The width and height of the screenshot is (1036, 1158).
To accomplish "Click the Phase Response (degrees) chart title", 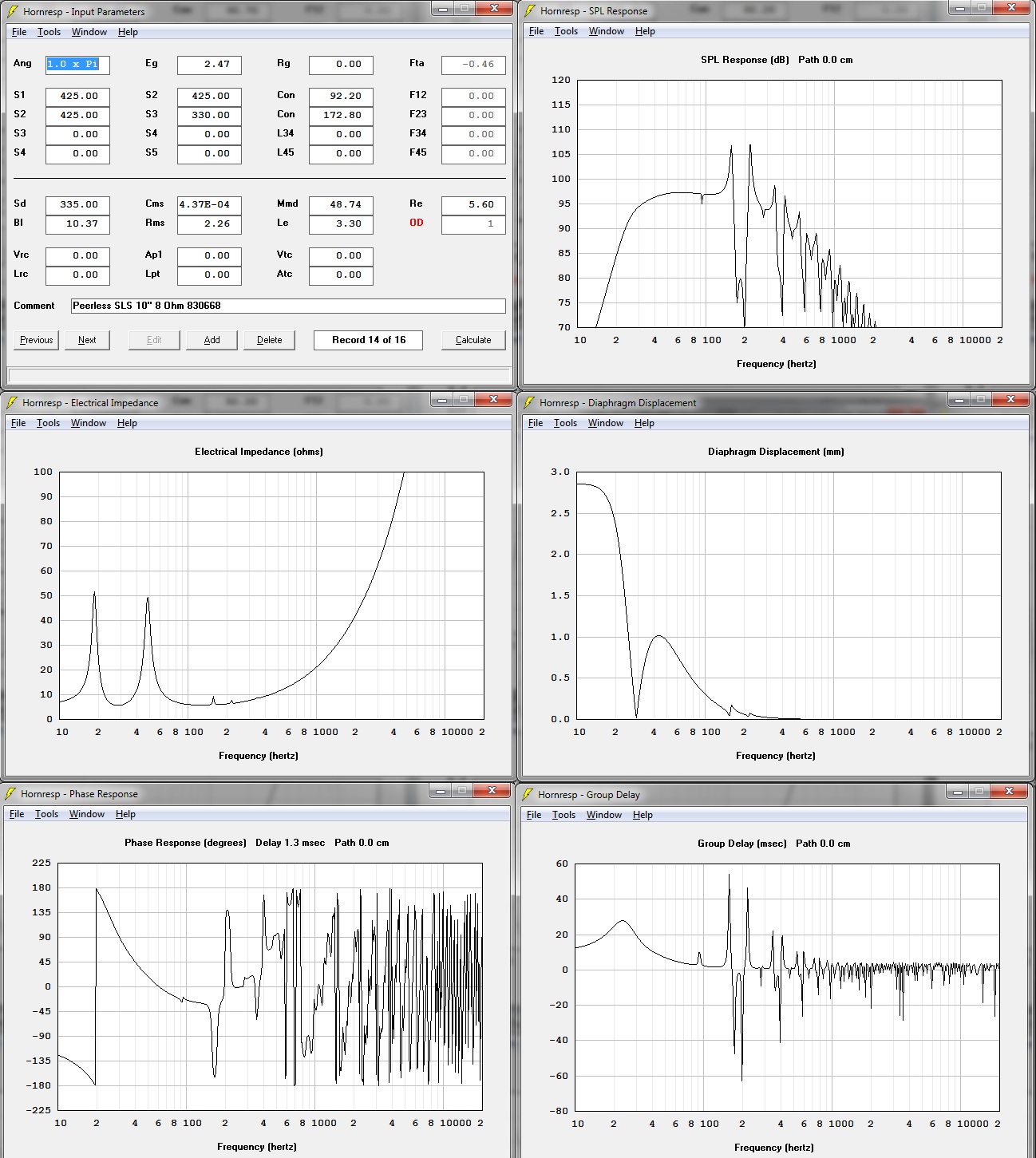I will [x=185, y=843].
